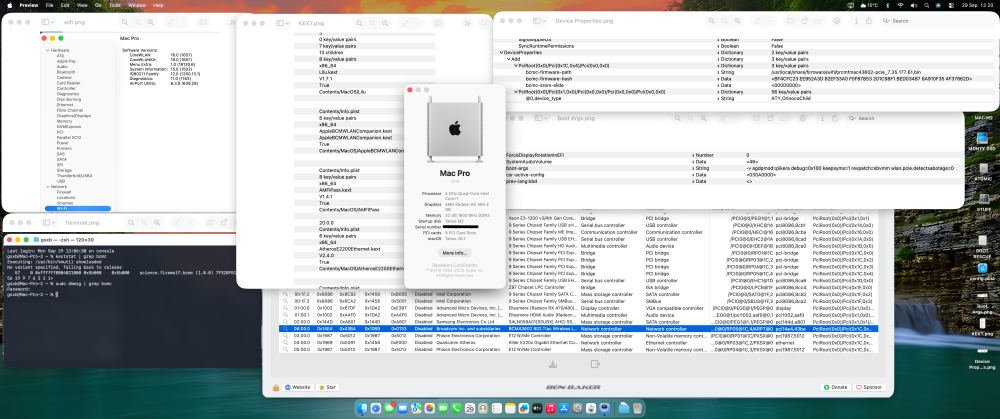Click the Website button in Hackintool
1000x419 pixels.
(x=298, y=387)
